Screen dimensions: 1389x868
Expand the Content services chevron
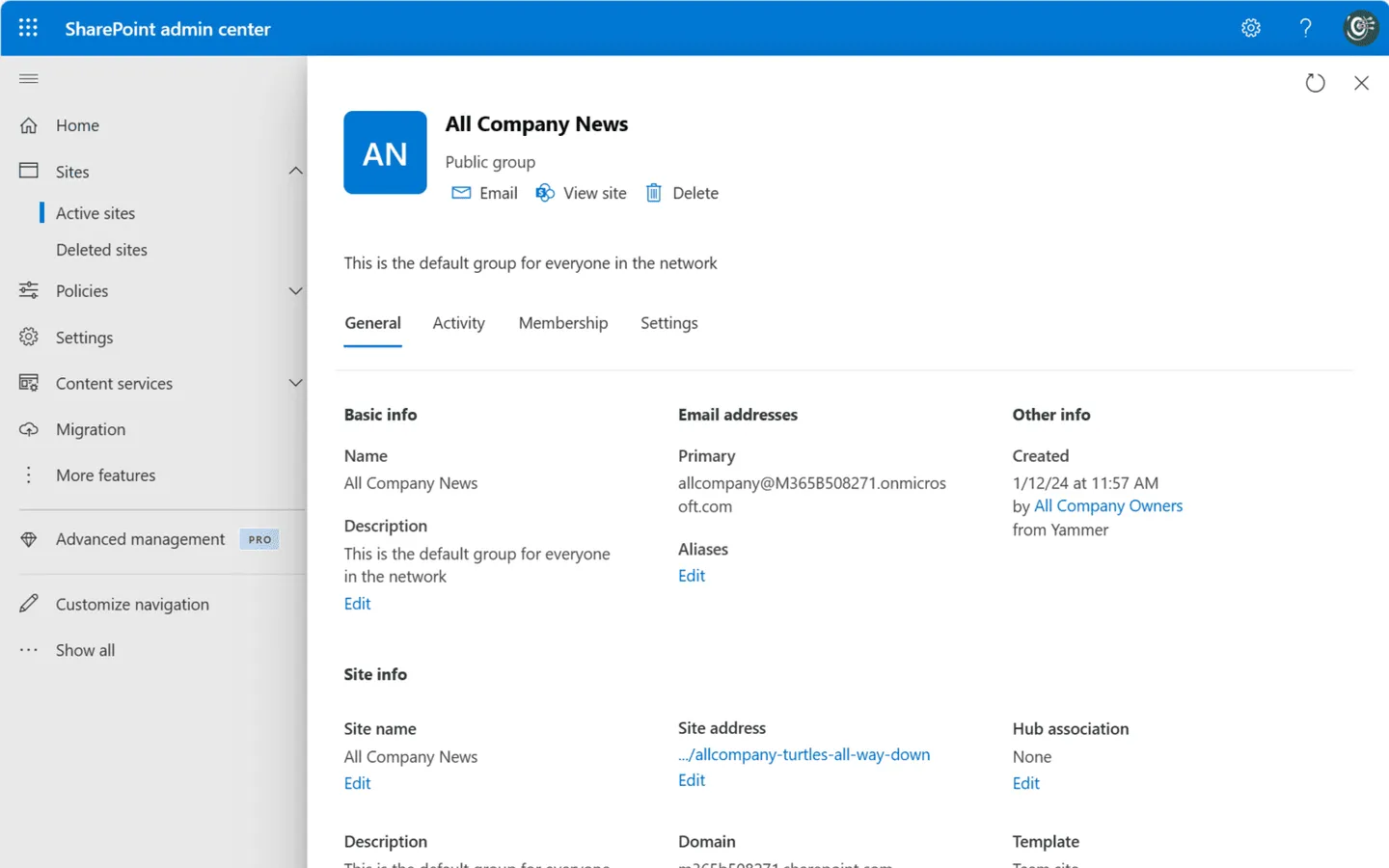pyautogui.click(x=295, y=383)
